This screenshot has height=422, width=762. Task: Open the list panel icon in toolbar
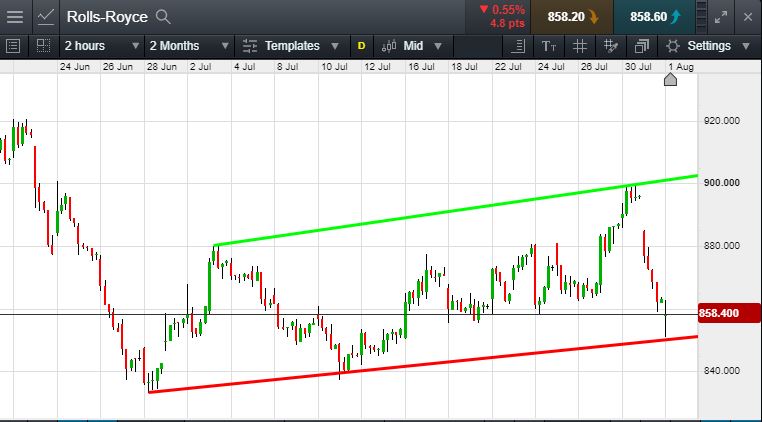(13, 46)
